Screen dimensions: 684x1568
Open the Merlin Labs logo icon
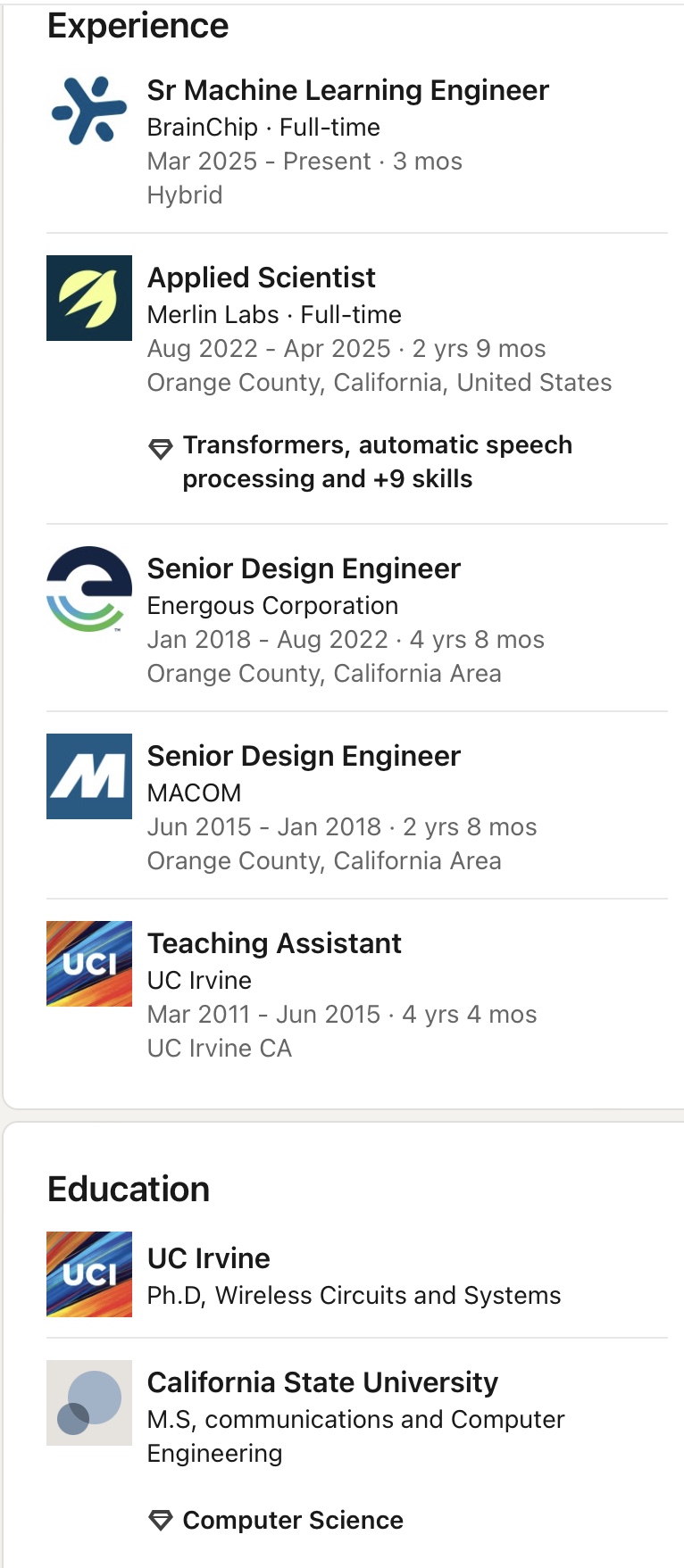coord(89,298)
